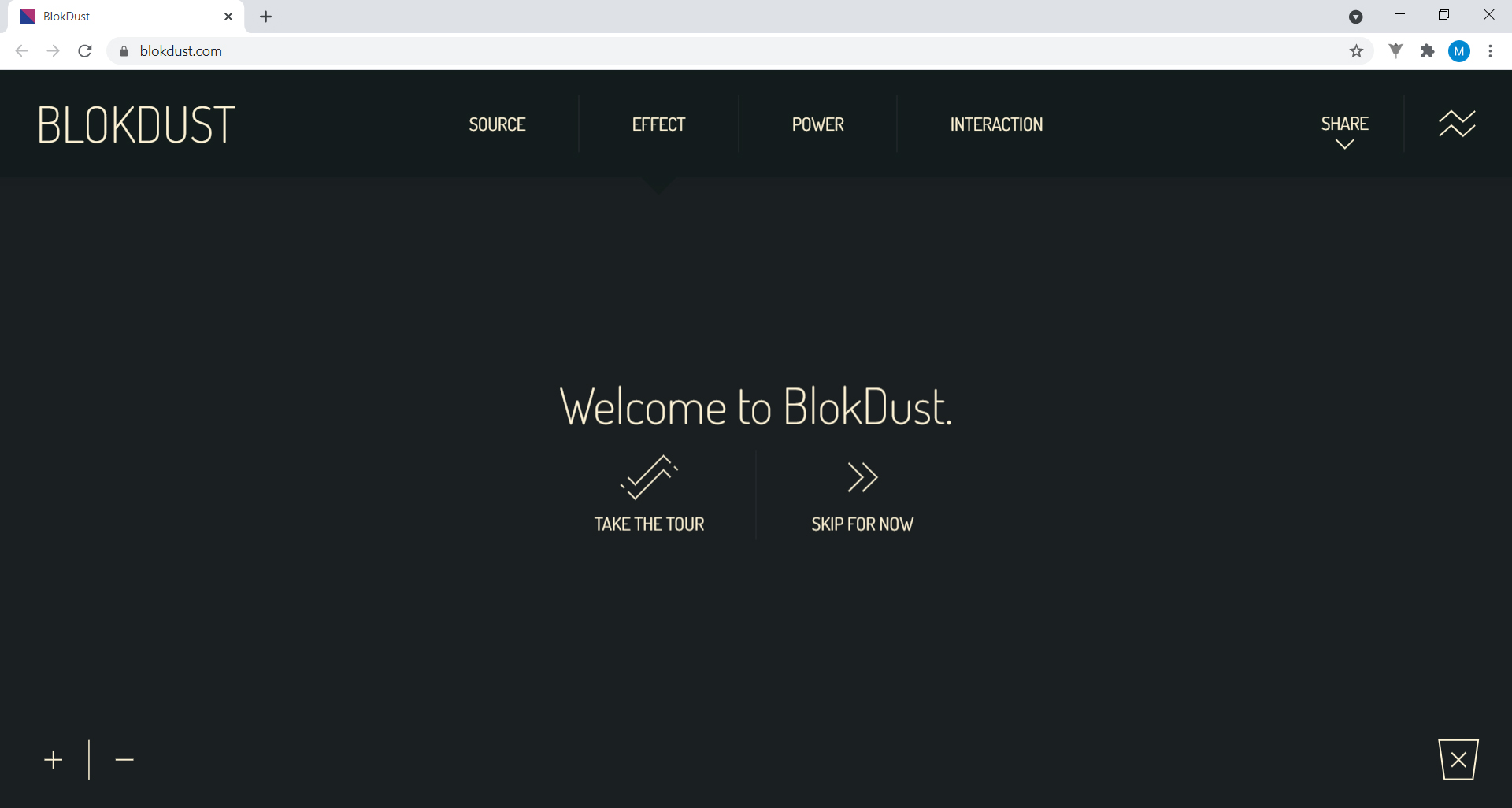Open Chrome's three-dot menu
The image size is (1512, 808).
[x=1490, y=51]
